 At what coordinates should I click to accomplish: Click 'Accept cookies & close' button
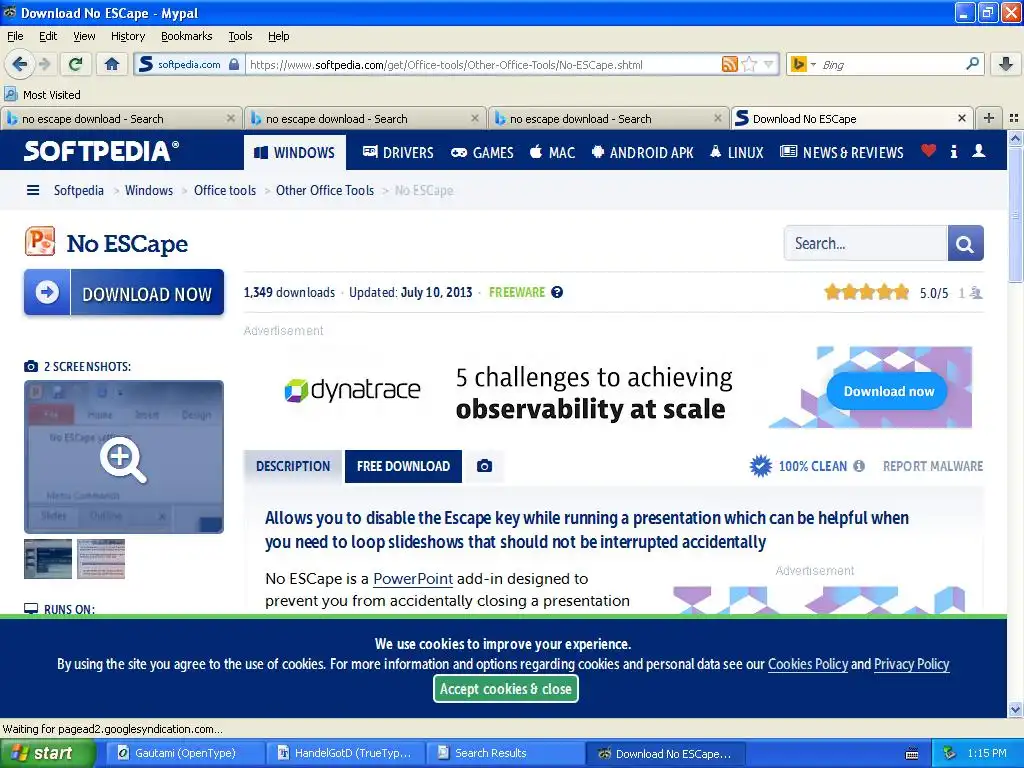(x=505, y=689)
